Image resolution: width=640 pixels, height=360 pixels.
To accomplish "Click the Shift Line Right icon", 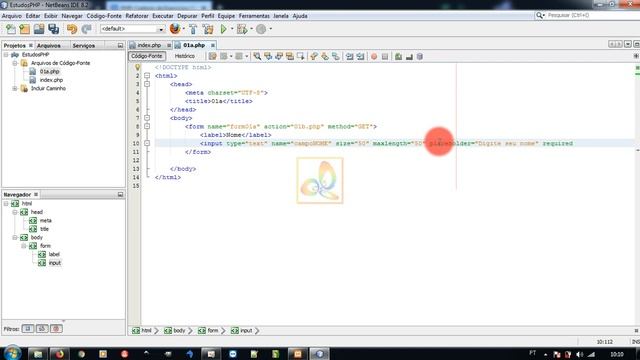I will 360,56.
